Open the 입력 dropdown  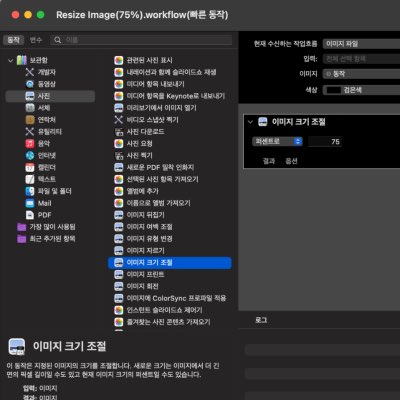361,59
